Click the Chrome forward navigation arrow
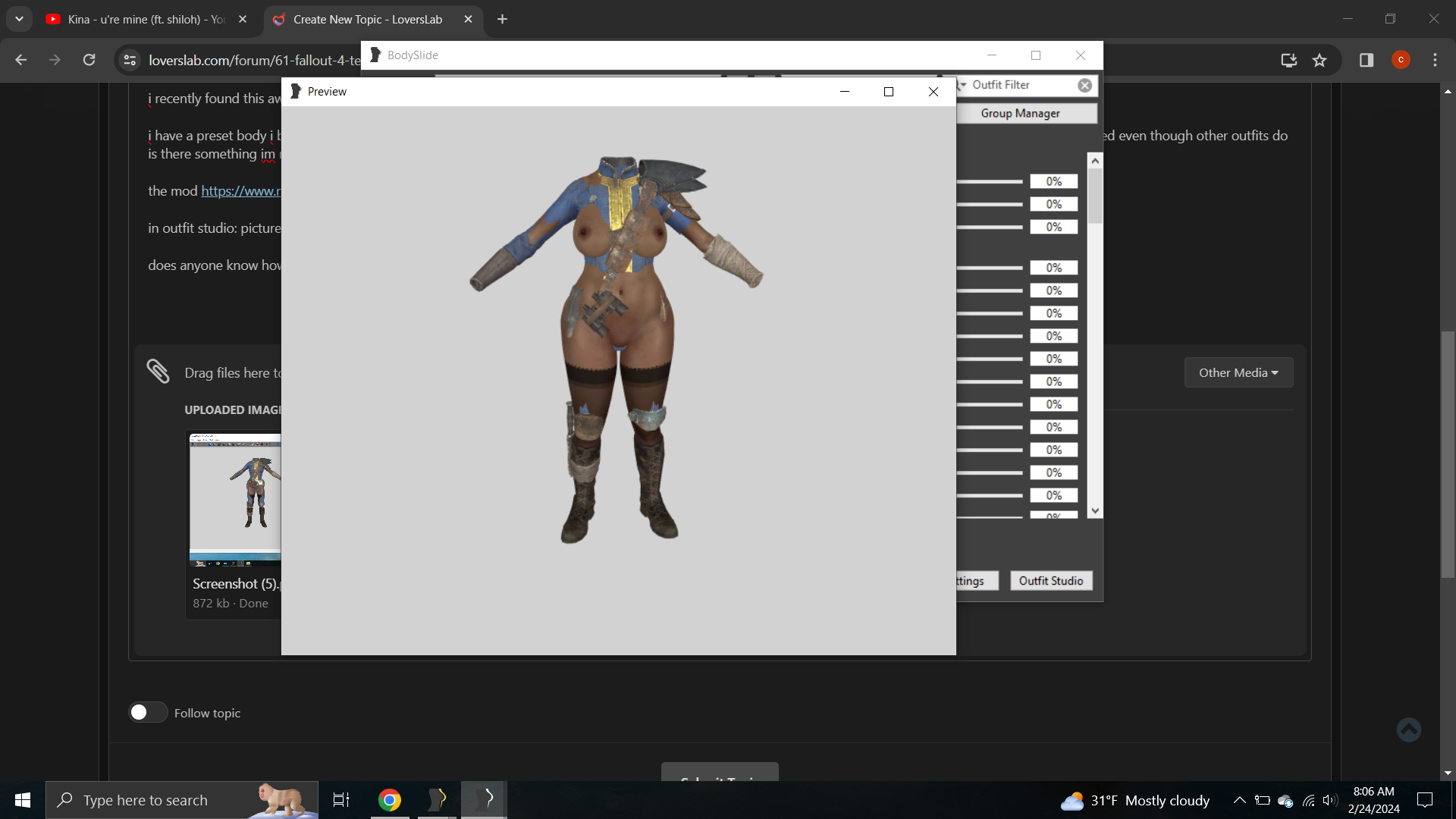This screenshot has width=1456, height=819. [x=55, y=60]
